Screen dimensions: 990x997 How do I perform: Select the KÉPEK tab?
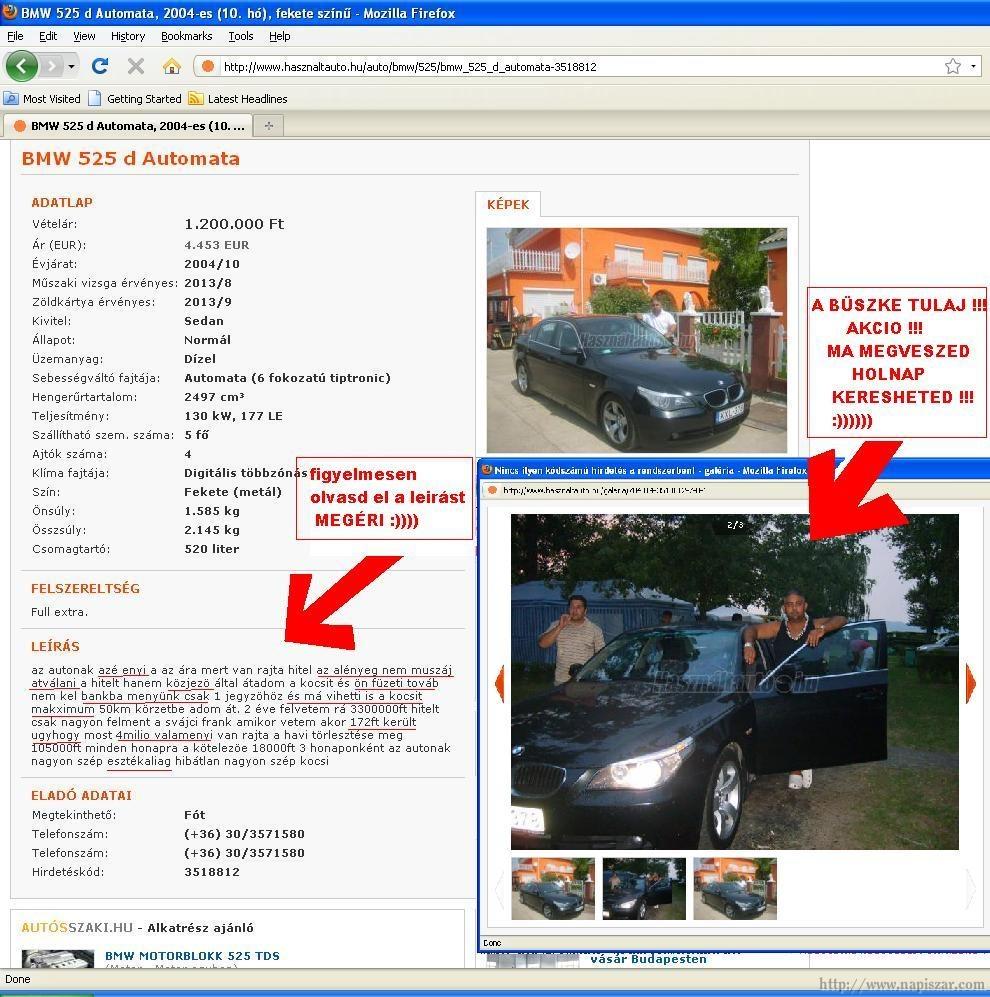(508, 204)
